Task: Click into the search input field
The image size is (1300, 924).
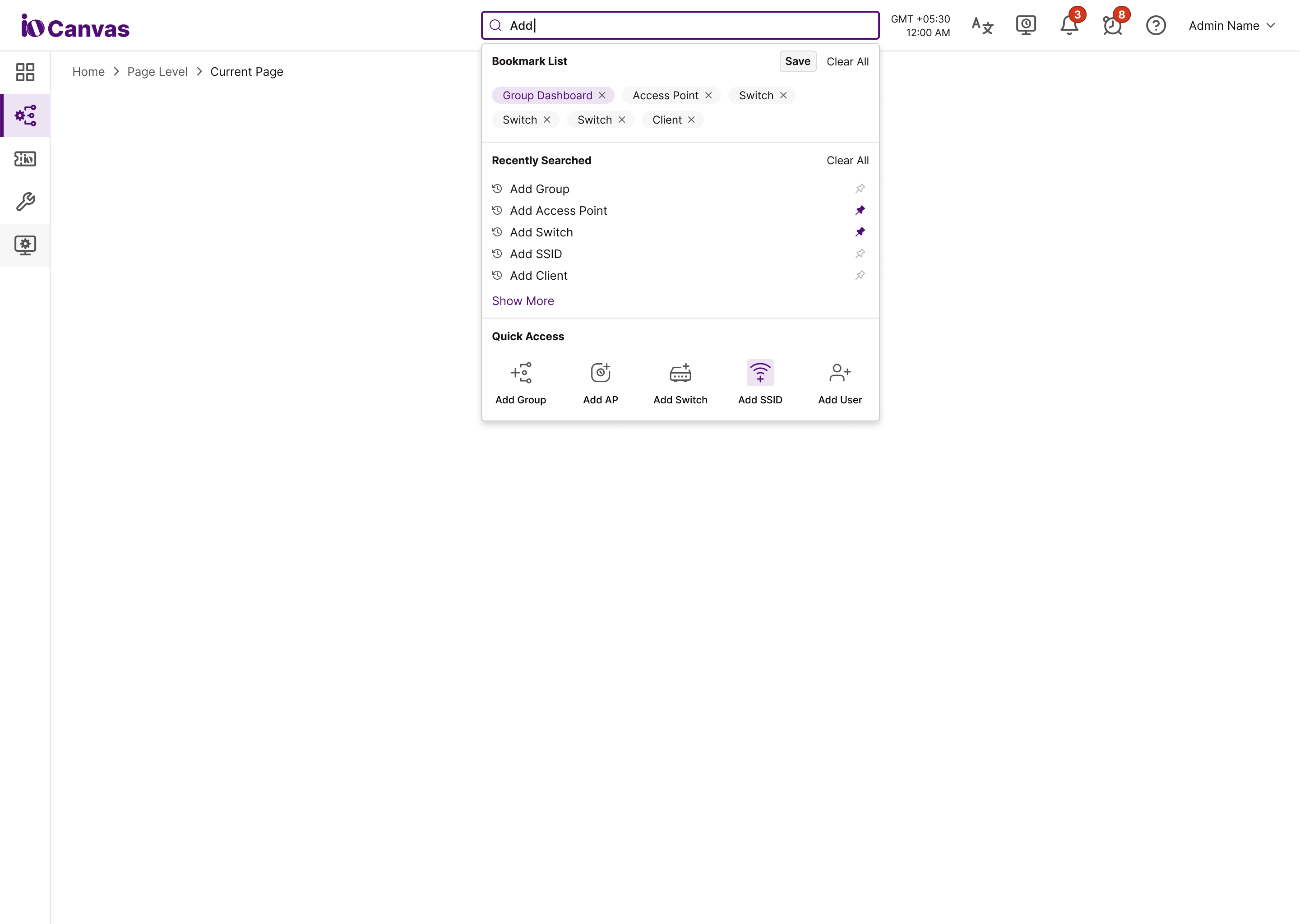Action: [x=683, y=26]
